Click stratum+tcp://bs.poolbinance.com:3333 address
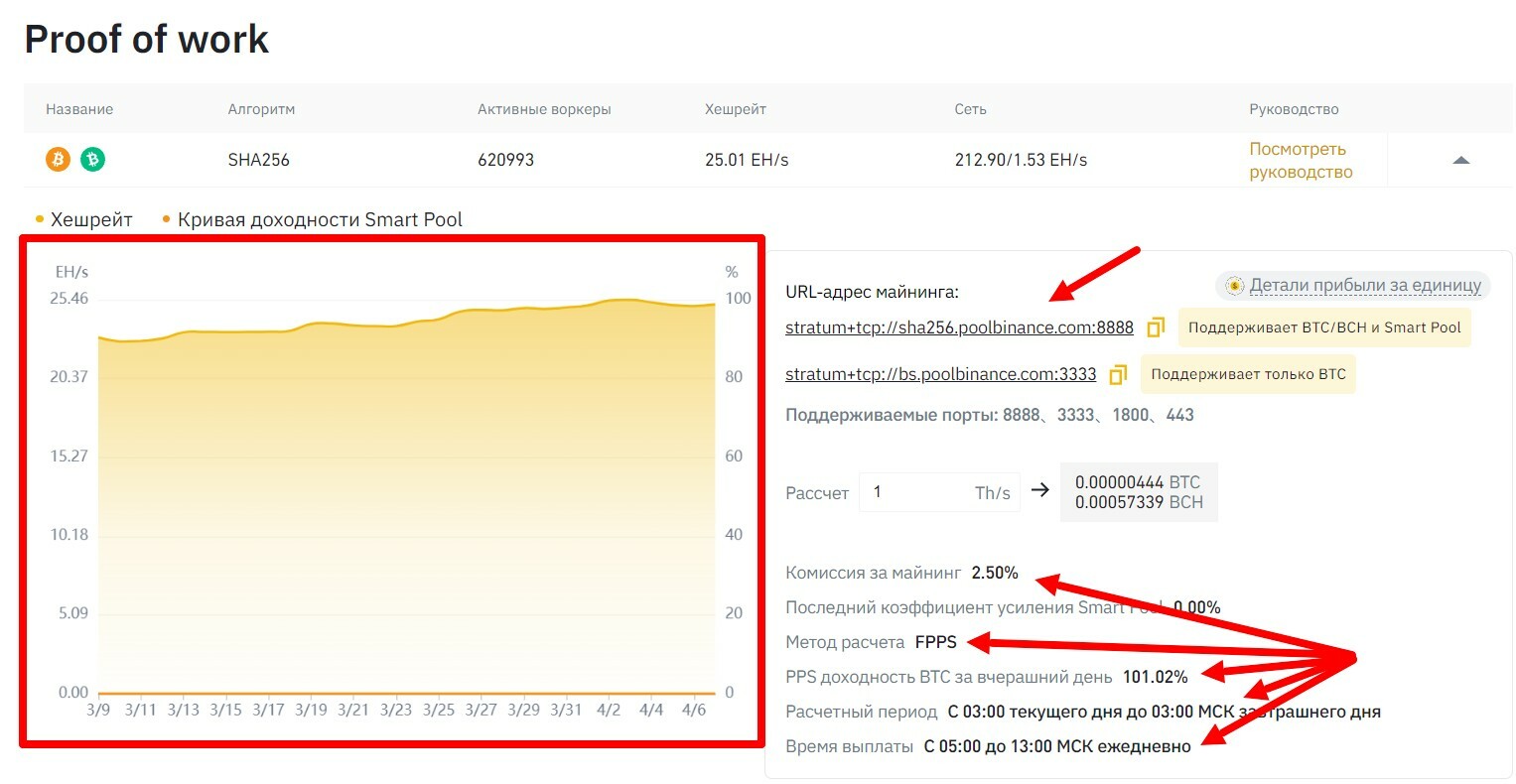 point(941,374)
